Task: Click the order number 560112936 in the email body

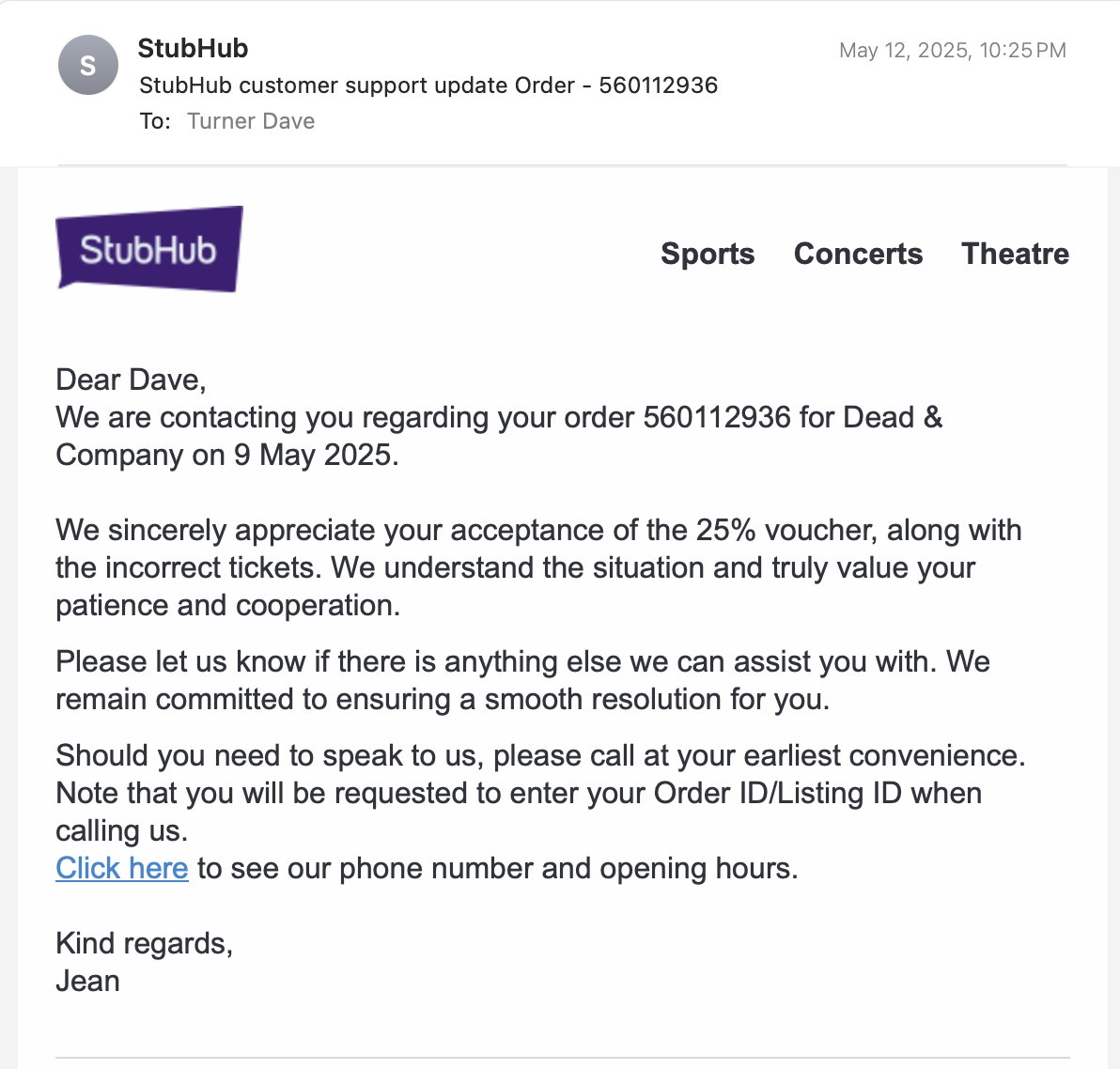Action: click(x=717, y=417)
